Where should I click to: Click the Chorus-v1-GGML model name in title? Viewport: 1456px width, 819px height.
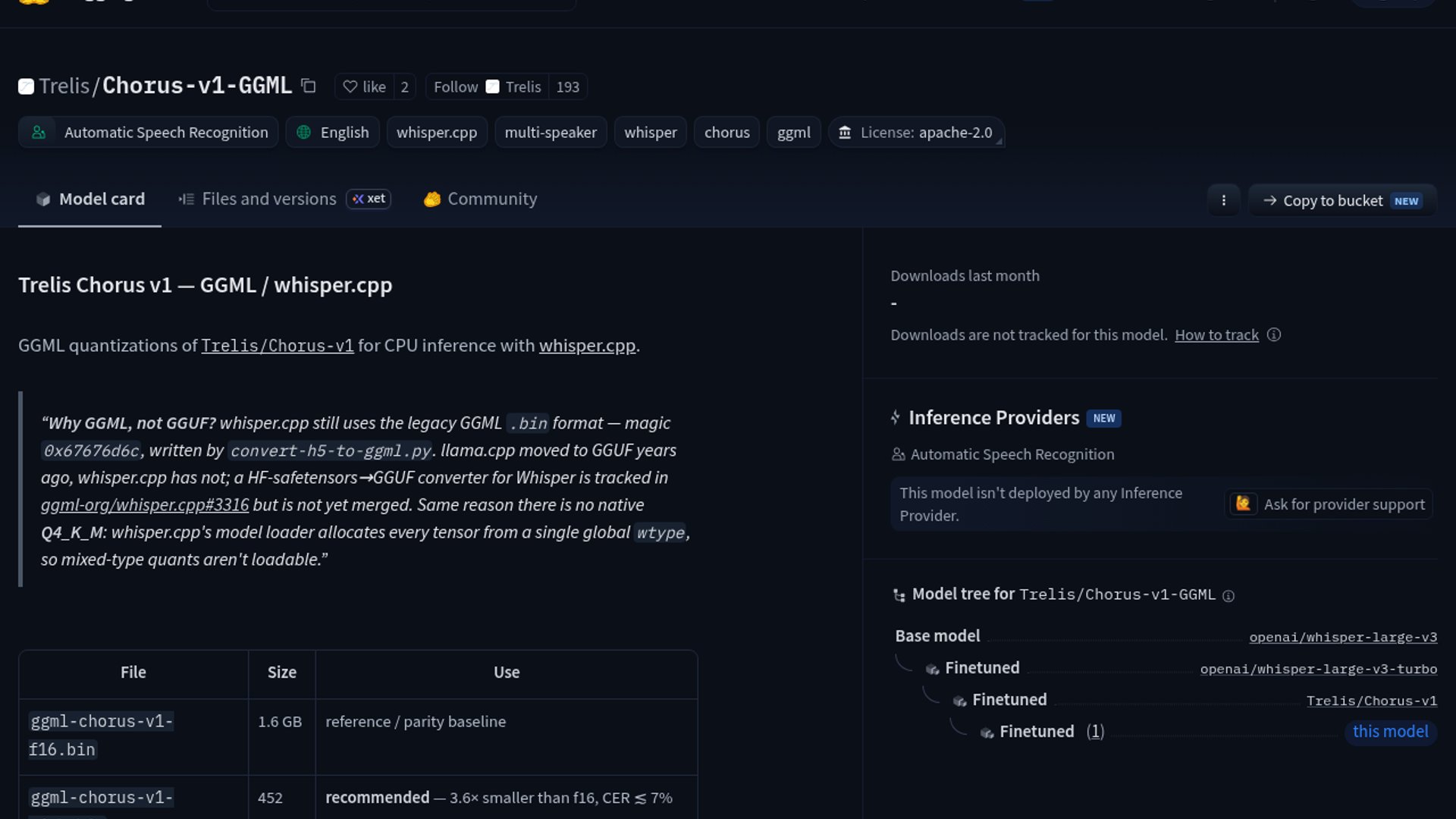click(x=197, y=86)
